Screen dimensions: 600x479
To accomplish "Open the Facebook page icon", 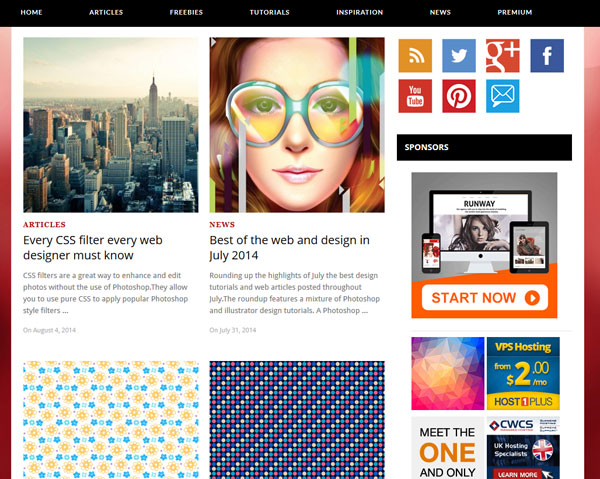I will 547,56.
